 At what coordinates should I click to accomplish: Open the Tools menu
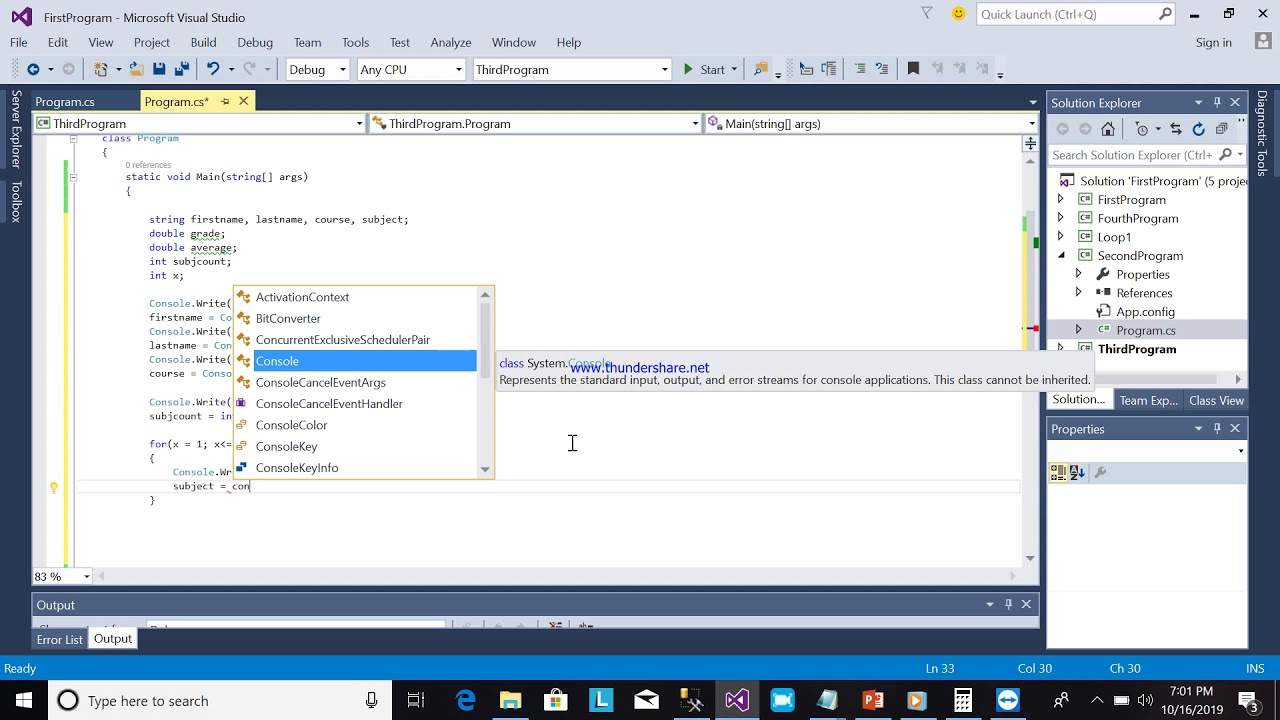(355, 42)
